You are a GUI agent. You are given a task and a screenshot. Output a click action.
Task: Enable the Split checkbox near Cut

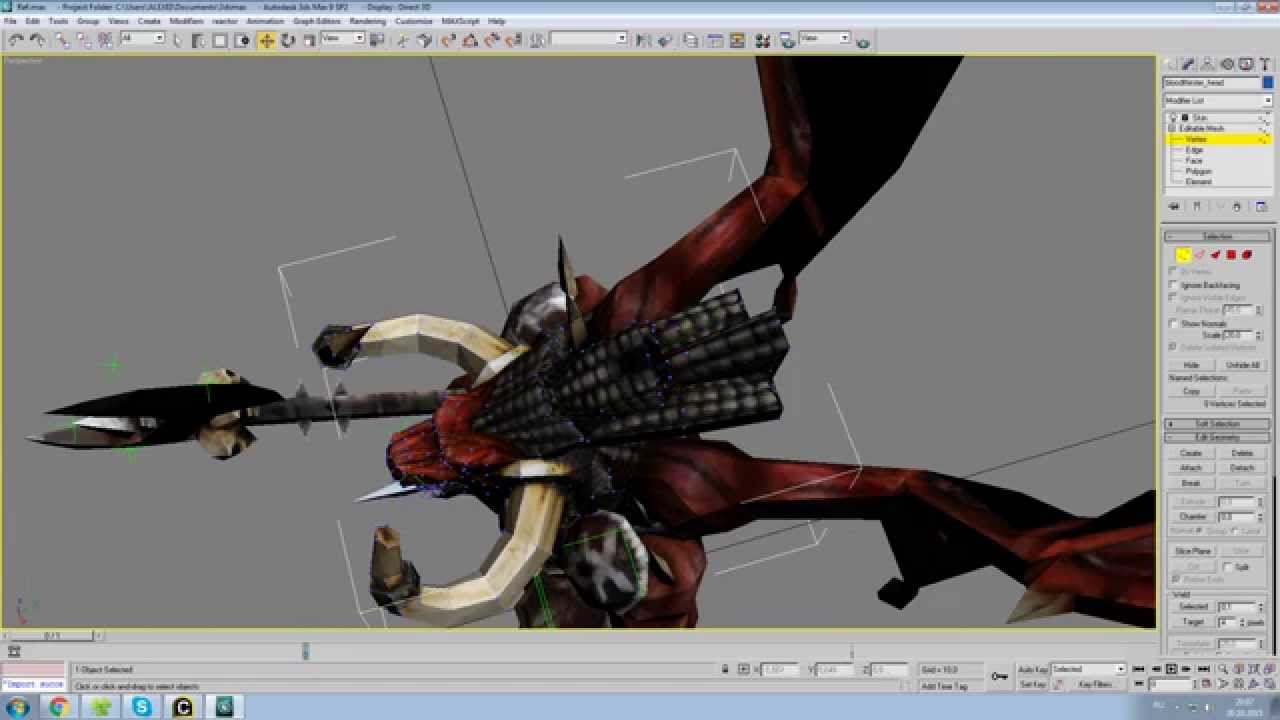(1229, 567)
